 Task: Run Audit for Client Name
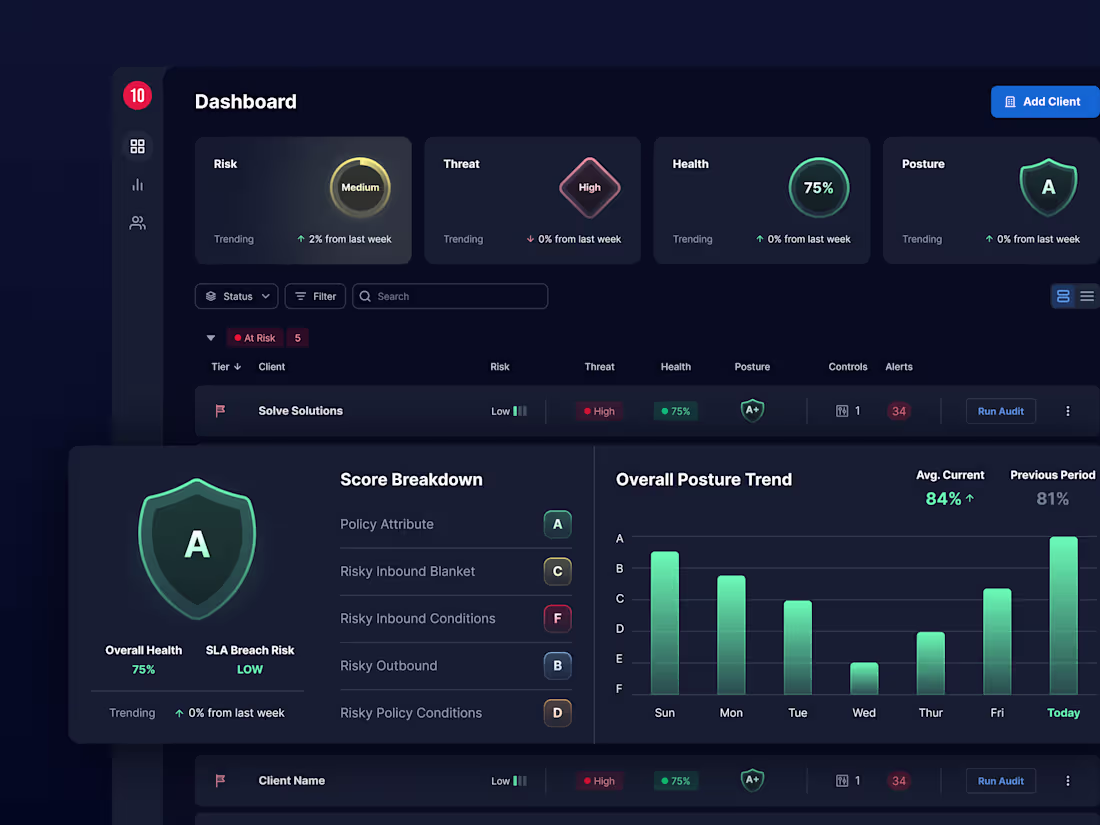click(1000, 781)
